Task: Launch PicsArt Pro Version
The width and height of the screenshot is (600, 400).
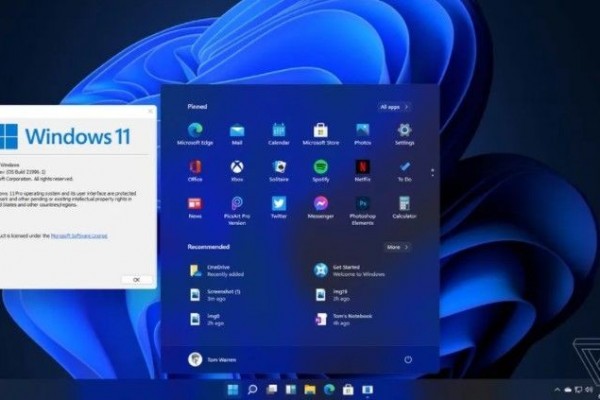Action: coord(237,211)
